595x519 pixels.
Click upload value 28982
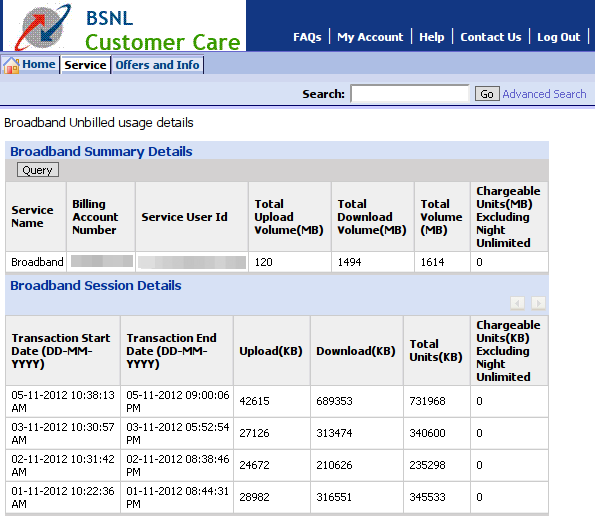pyautogui.click(x=254, y=497)
